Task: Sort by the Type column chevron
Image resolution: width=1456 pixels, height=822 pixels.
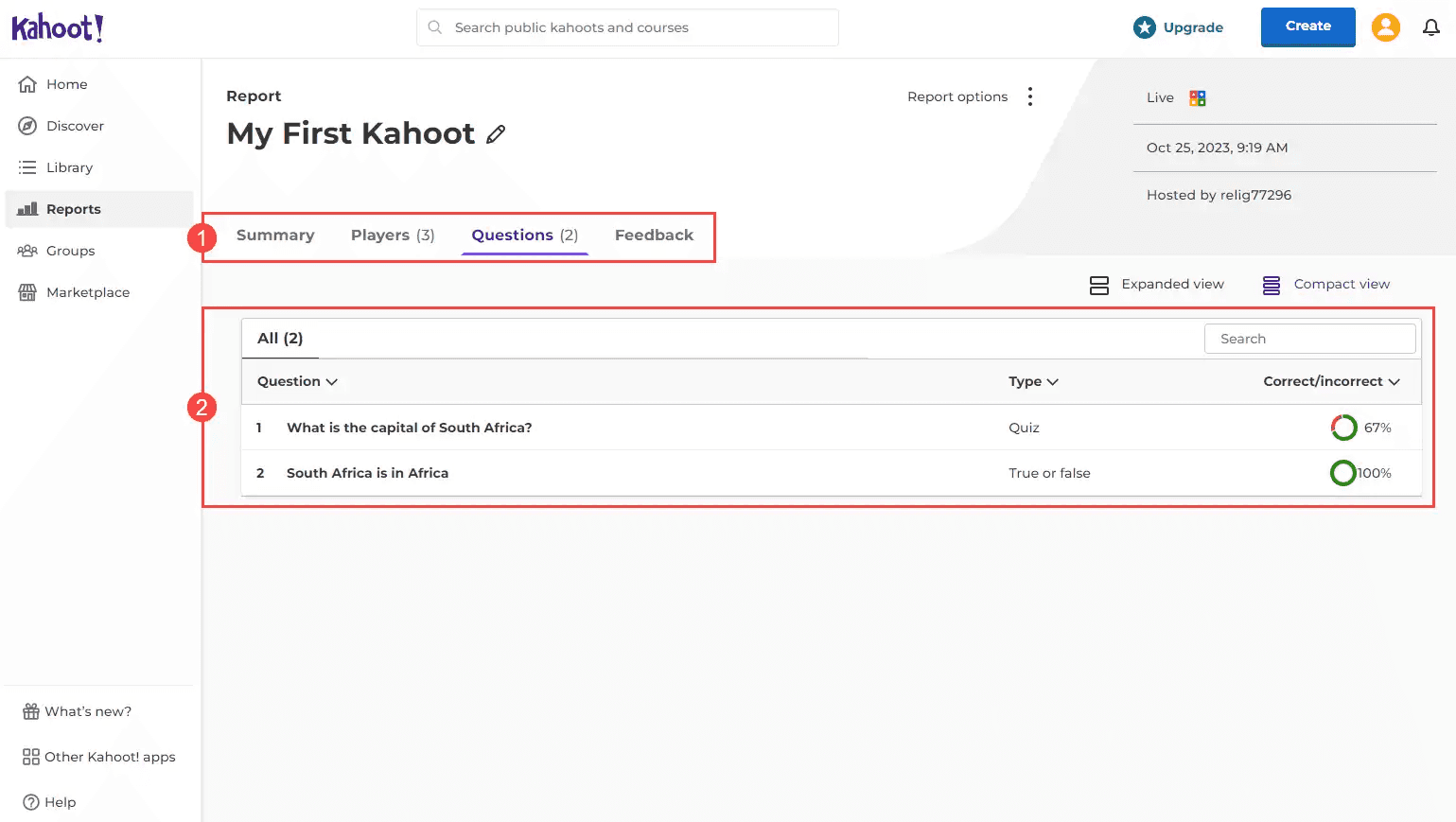Action: click(1053, 382)
